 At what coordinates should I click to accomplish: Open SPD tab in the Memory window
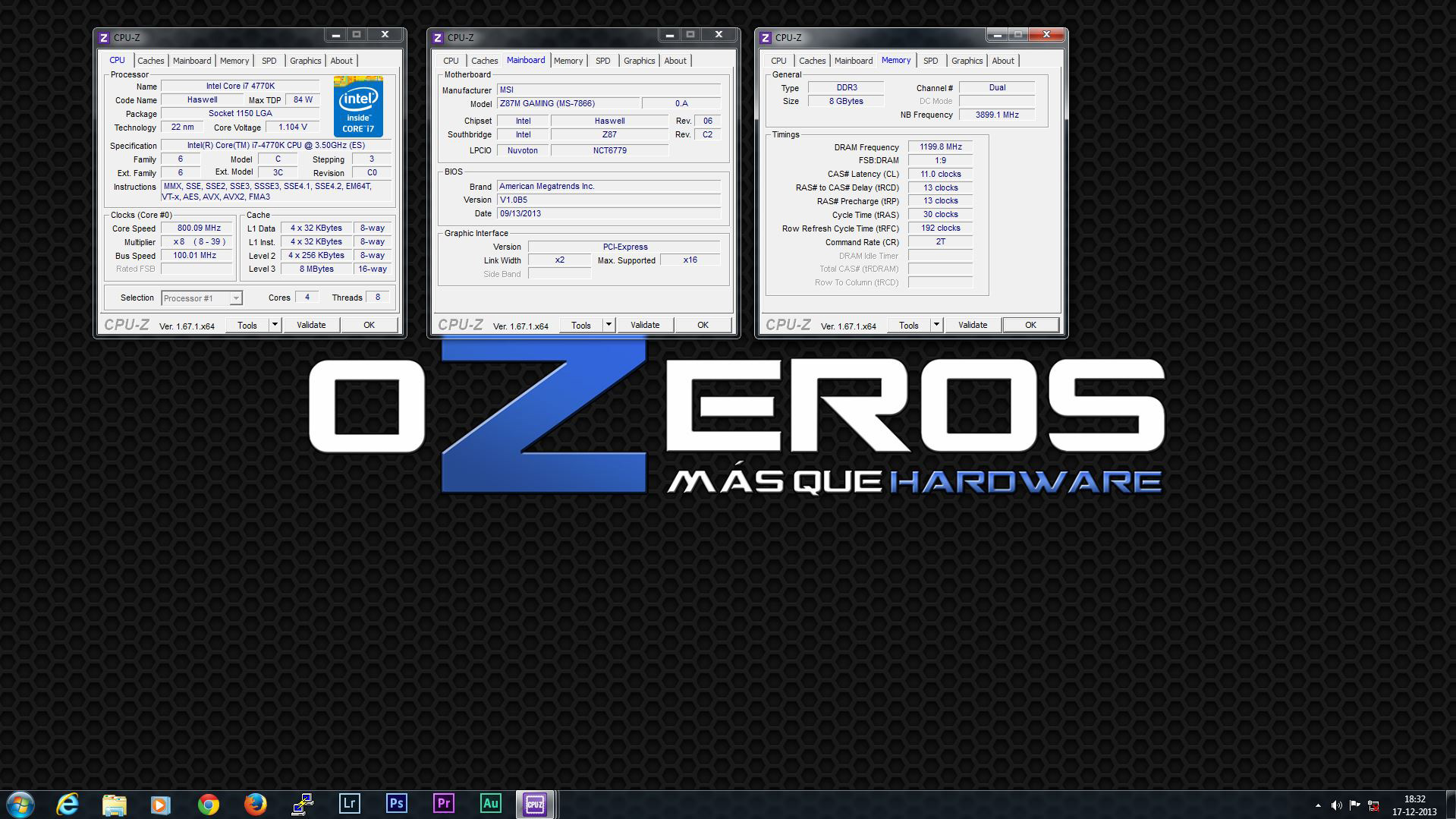click(x=931, y=61)
